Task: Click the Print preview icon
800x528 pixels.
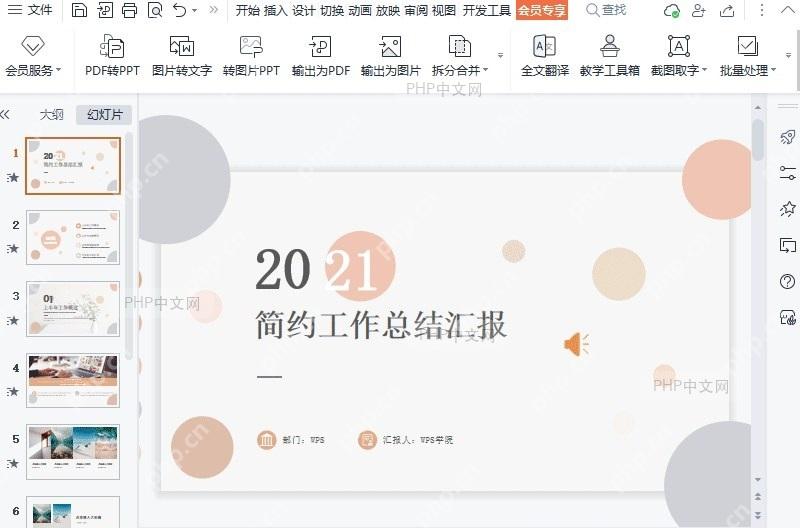Action: [x=155, y=10]
